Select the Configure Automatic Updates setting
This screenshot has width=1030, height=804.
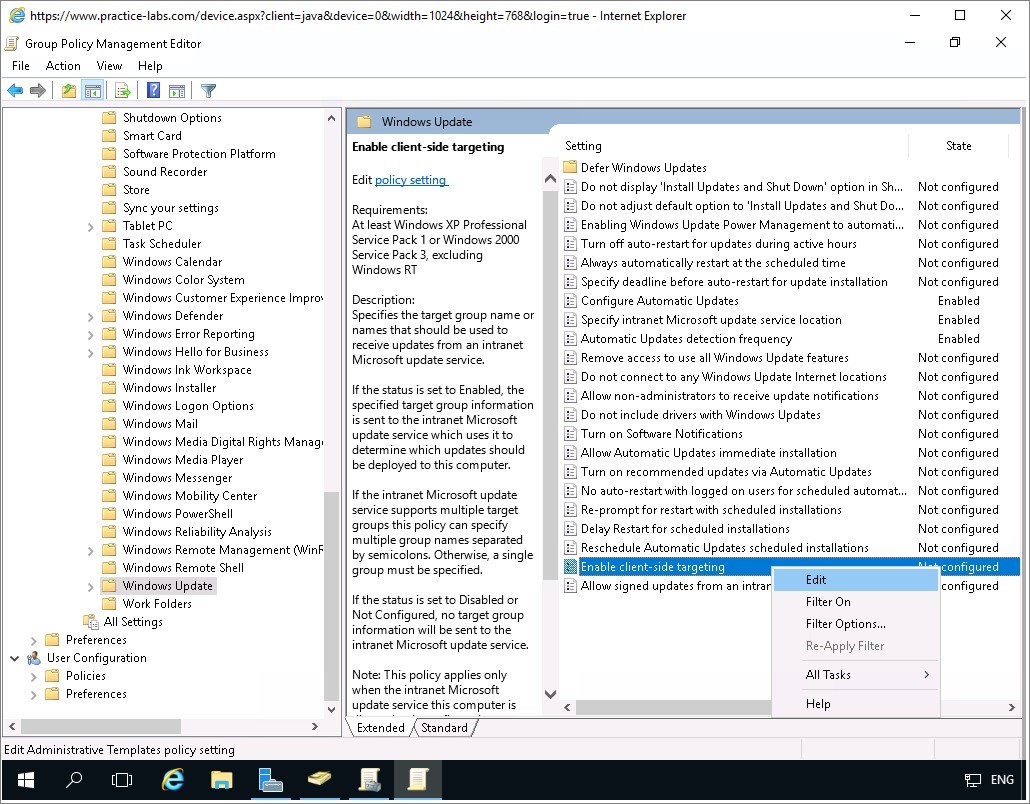[x=659, y=301]
